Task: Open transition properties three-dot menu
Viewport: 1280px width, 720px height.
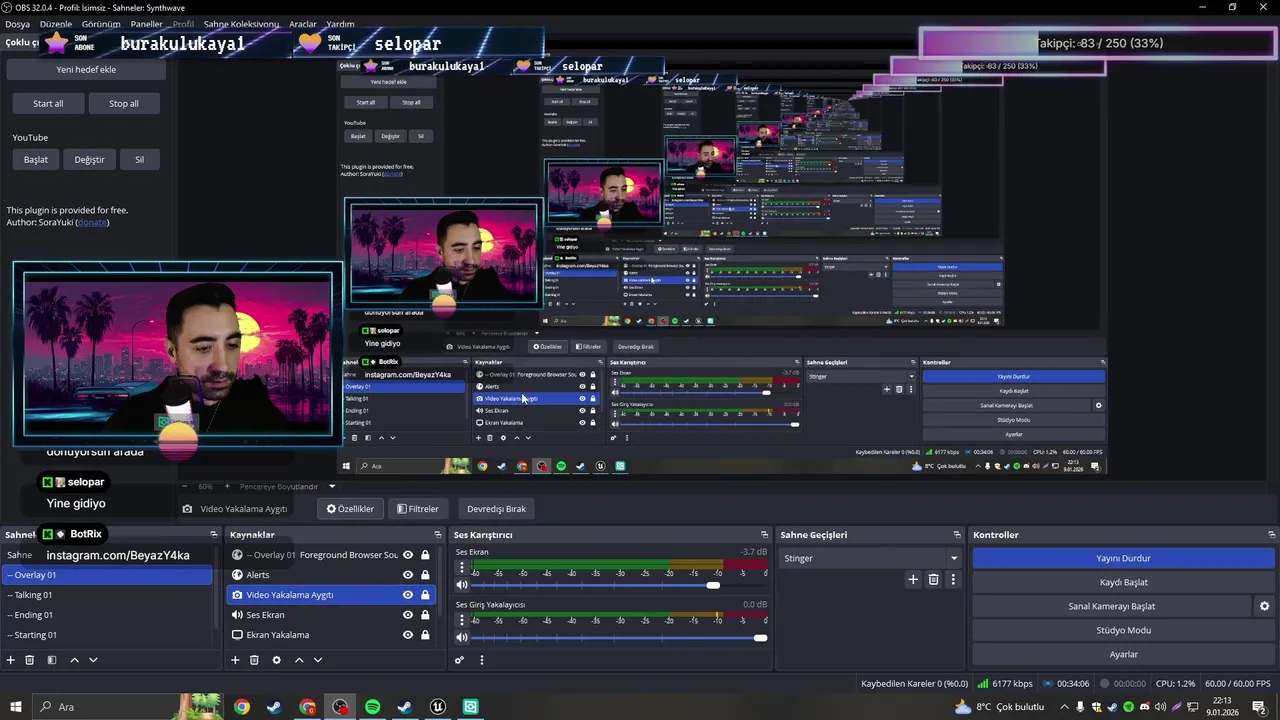Action: pyautogui.click(x=952, y=579)
